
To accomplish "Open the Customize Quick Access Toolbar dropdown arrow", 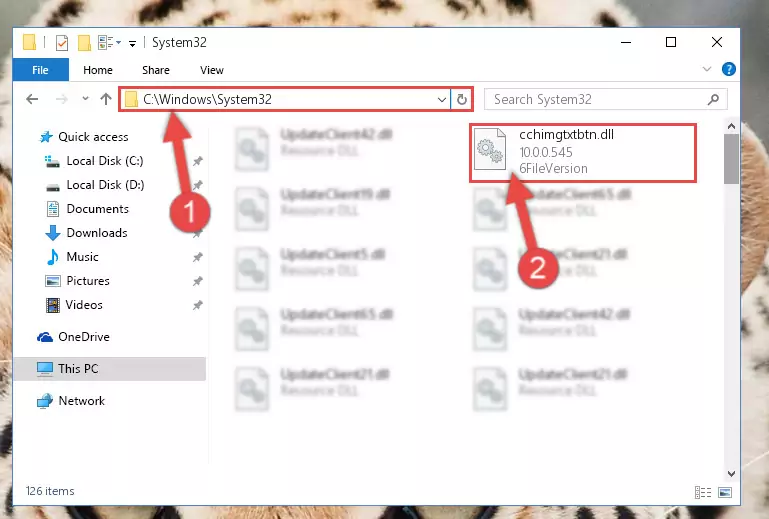I will tap(132, 44).
